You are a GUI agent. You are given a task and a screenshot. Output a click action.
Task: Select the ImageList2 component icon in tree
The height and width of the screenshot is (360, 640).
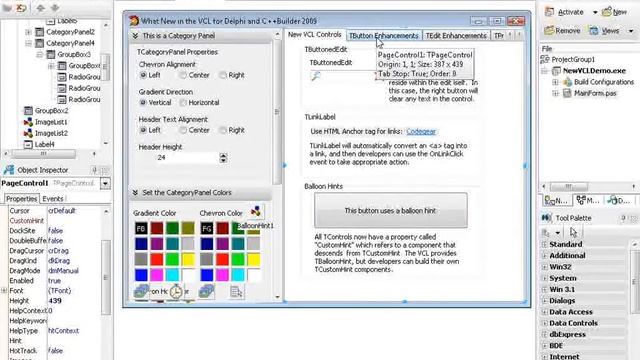28,133
